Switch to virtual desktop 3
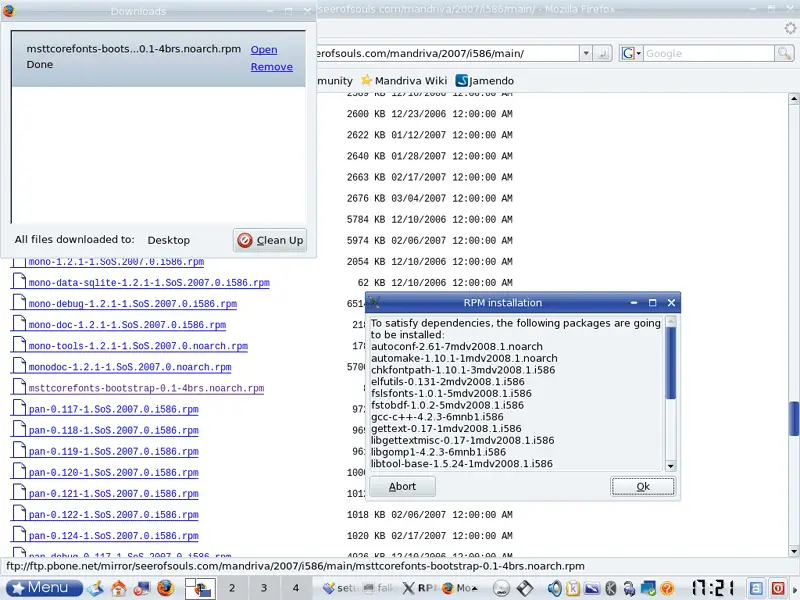The height and width of the screenshot is (600, 800). coord(264,588)
